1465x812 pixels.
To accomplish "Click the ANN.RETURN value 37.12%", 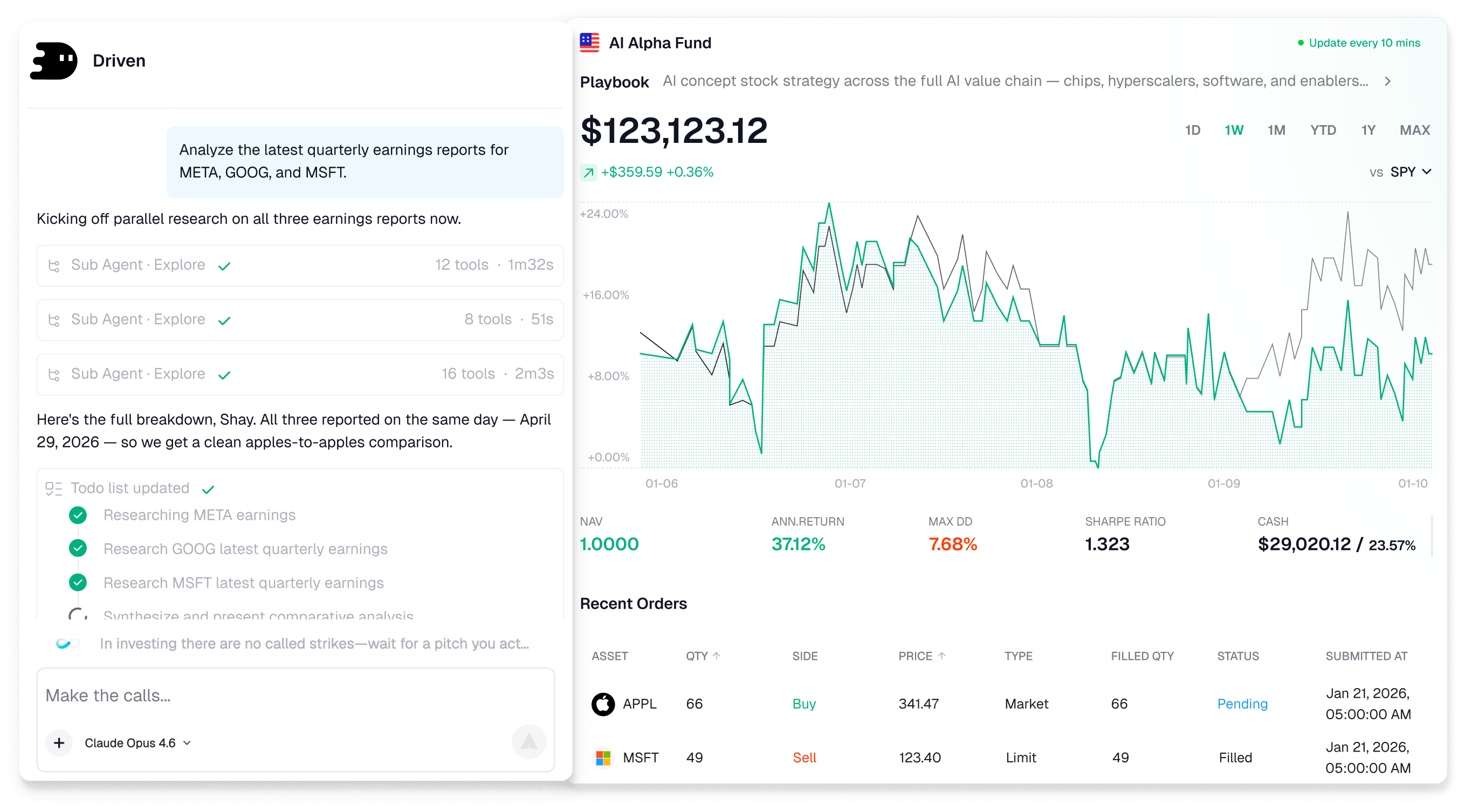I will [798, 544].
